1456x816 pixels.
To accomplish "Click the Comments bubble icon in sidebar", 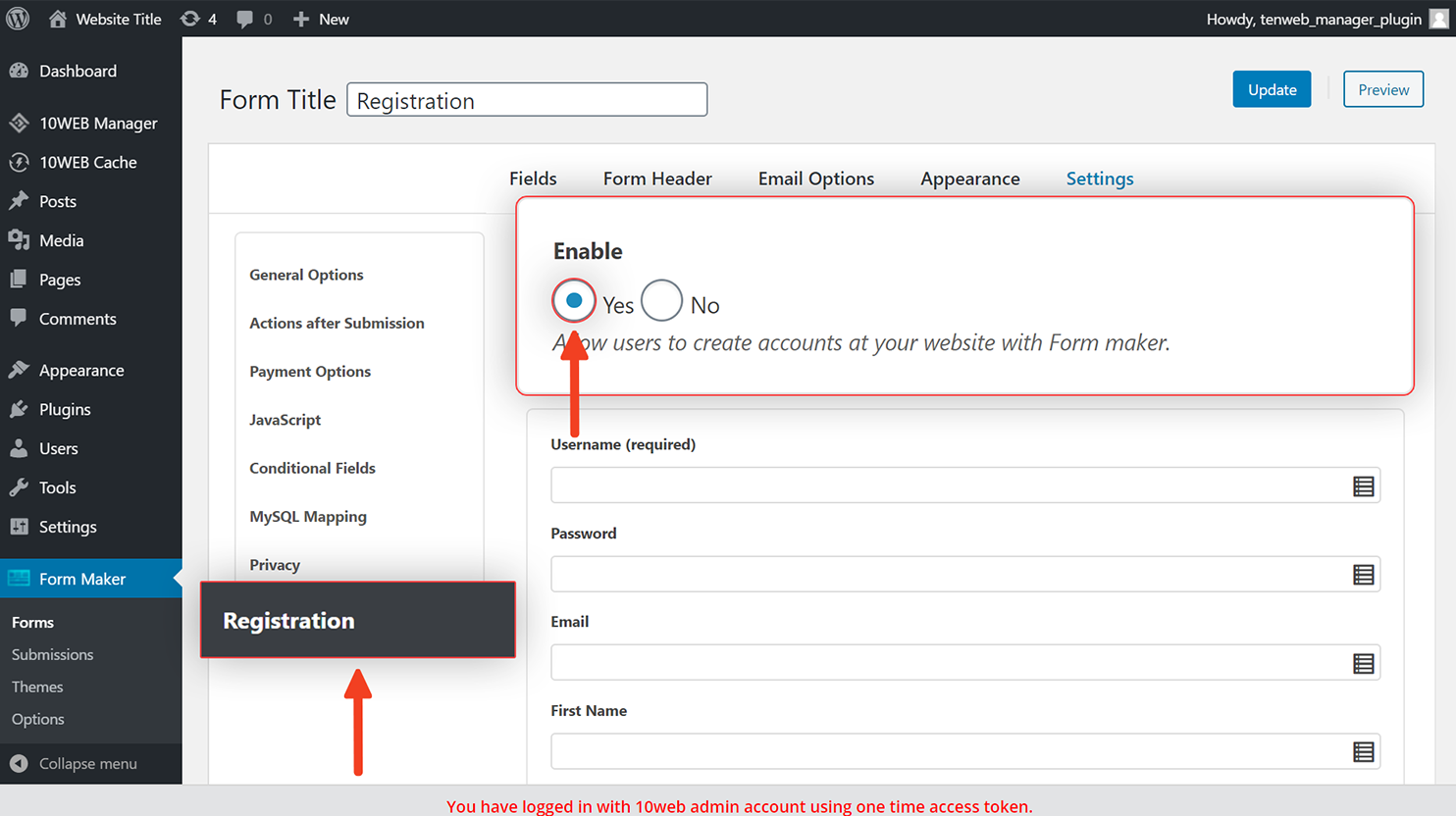I will pyautogui.click(x=19, y=318).
